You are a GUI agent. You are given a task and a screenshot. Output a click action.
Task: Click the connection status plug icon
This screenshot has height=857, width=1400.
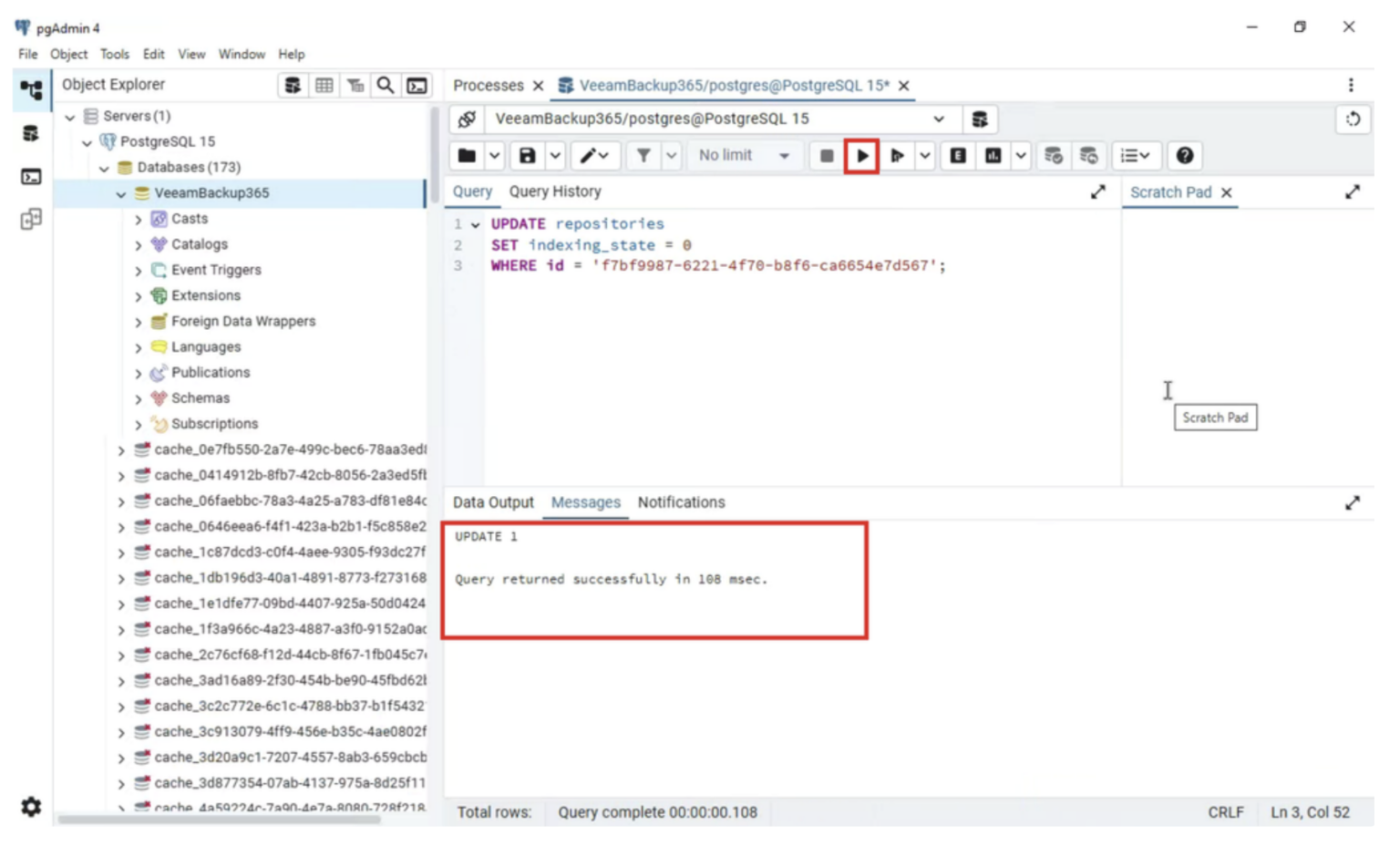467,119
